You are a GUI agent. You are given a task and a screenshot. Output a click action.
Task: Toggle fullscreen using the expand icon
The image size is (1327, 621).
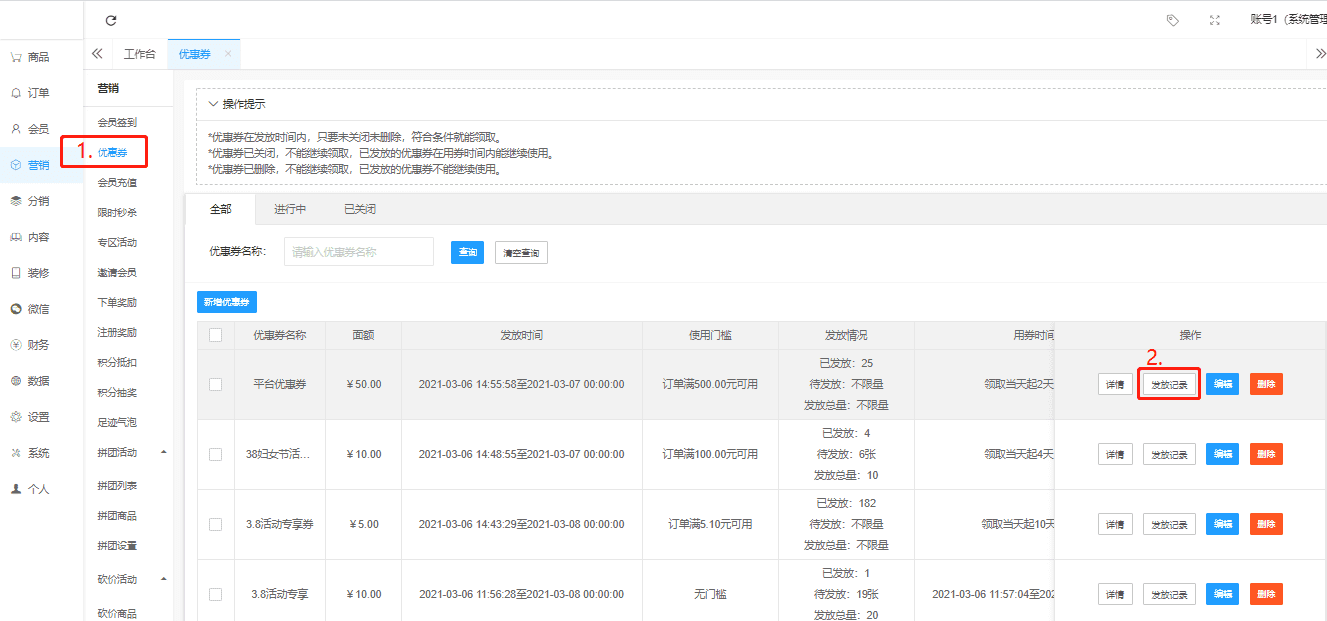point(1215,20)
